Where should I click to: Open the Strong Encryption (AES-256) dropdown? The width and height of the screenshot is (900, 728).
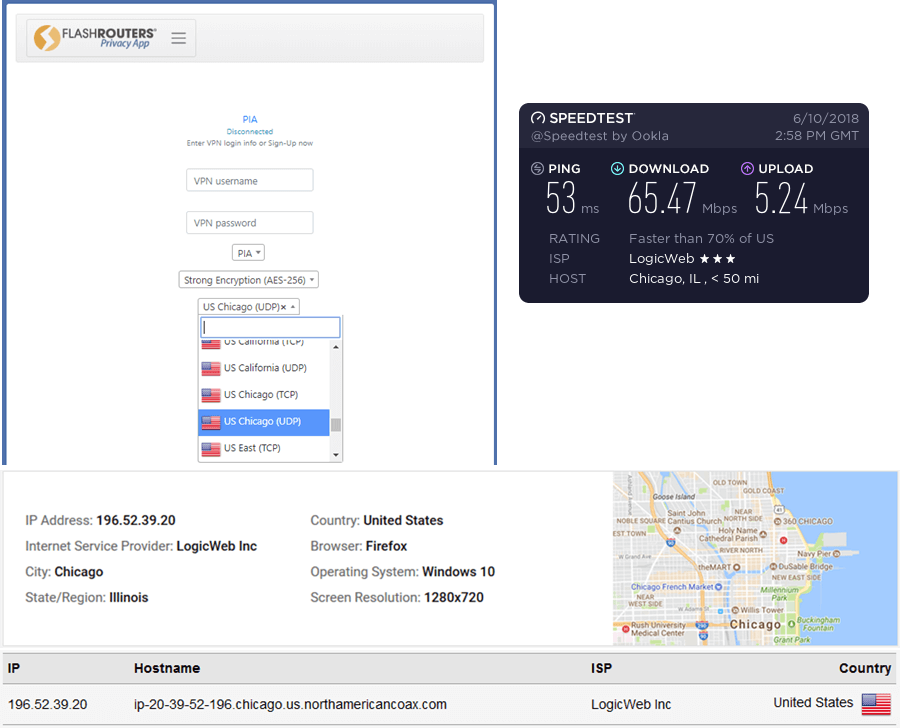[249, 280]
